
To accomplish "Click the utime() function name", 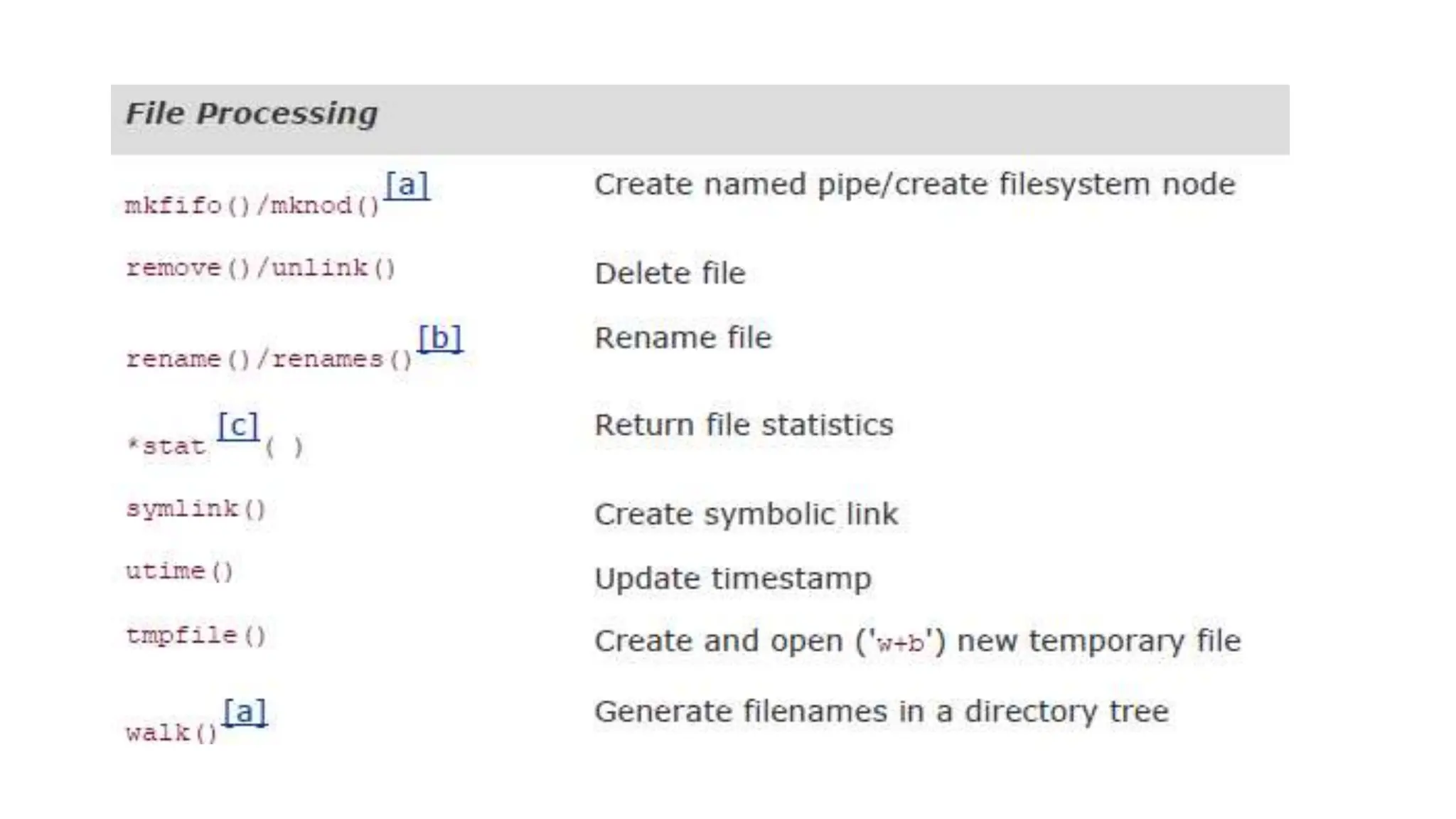I will (179, 572).
